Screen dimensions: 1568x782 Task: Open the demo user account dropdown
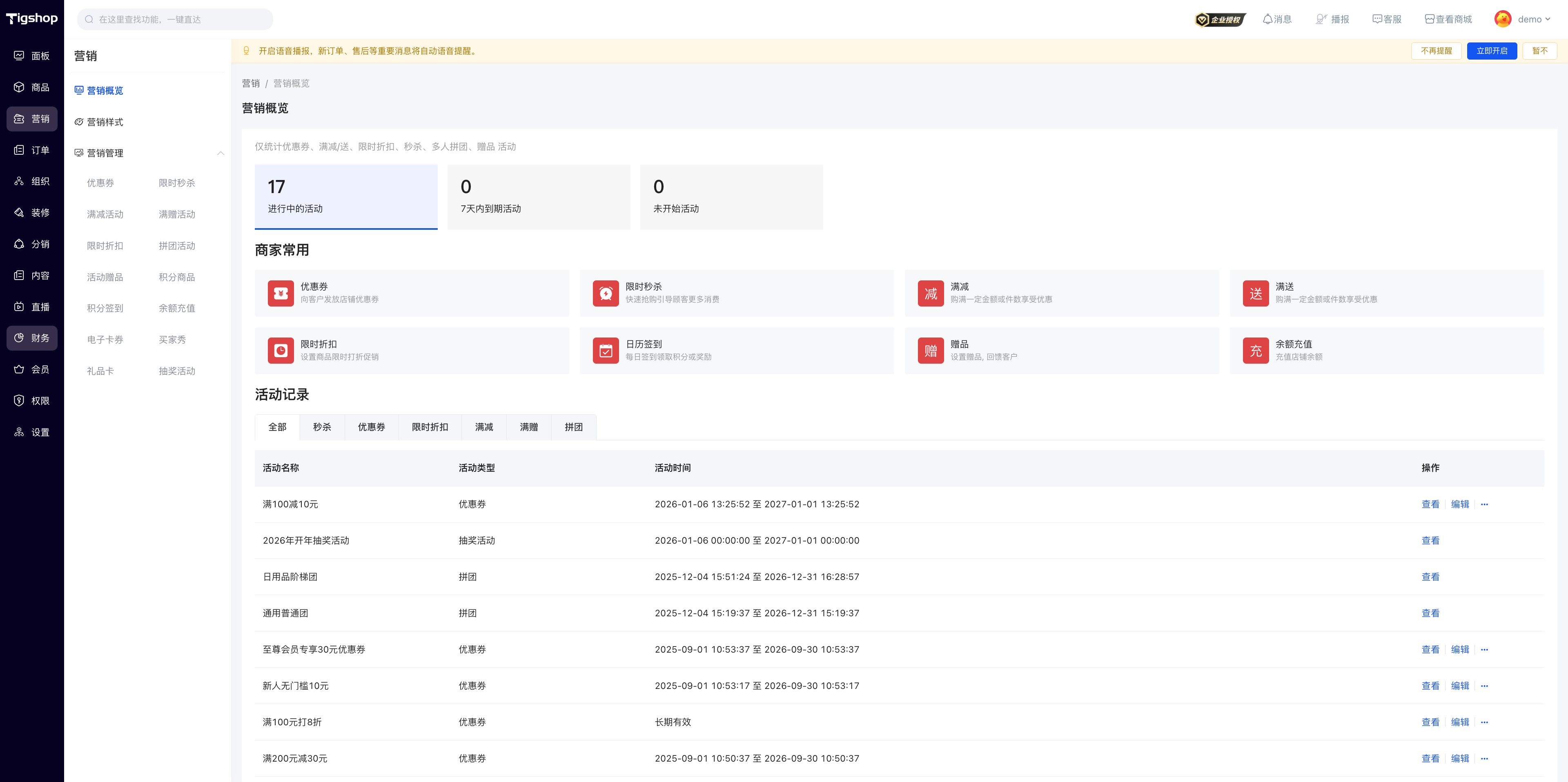coord(1523,20)
